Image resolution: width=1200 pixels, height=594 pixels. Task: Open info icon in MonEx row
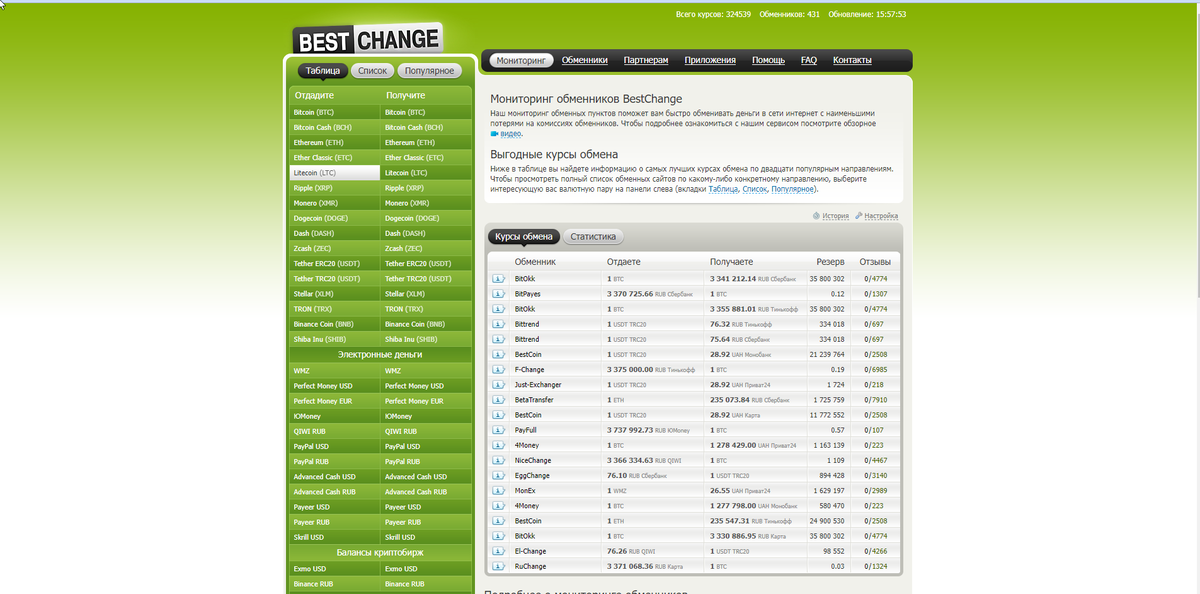(498, 490)
